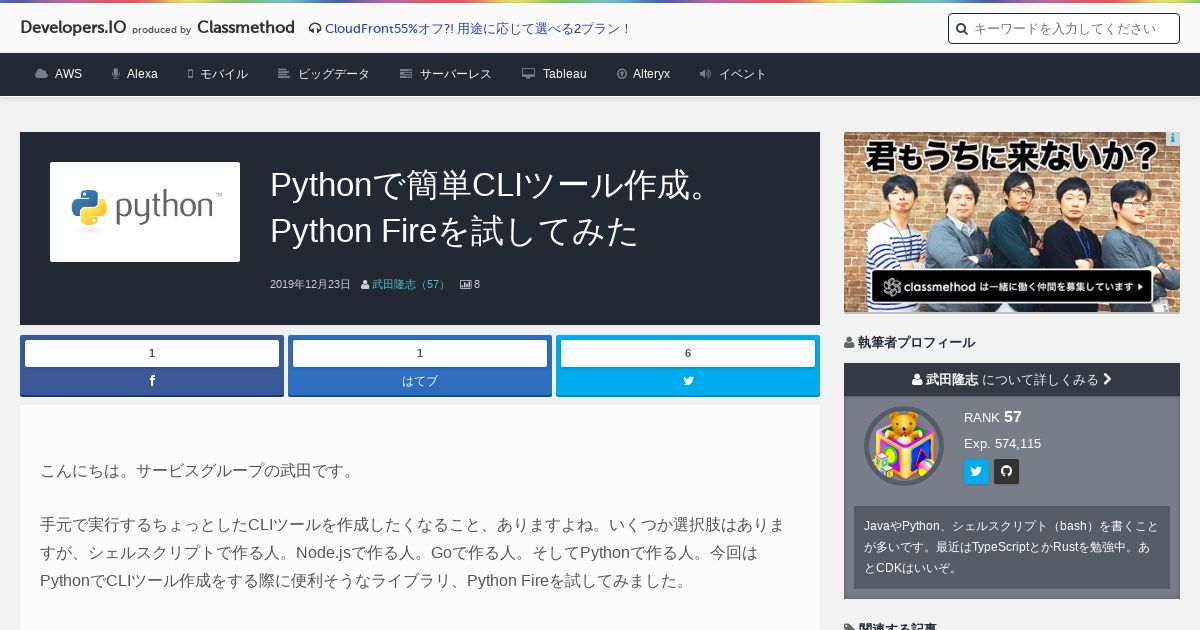Open the CloudFront 55% off announcement link
This screenshot has width=1200, height=630.
tap(478, 28)
